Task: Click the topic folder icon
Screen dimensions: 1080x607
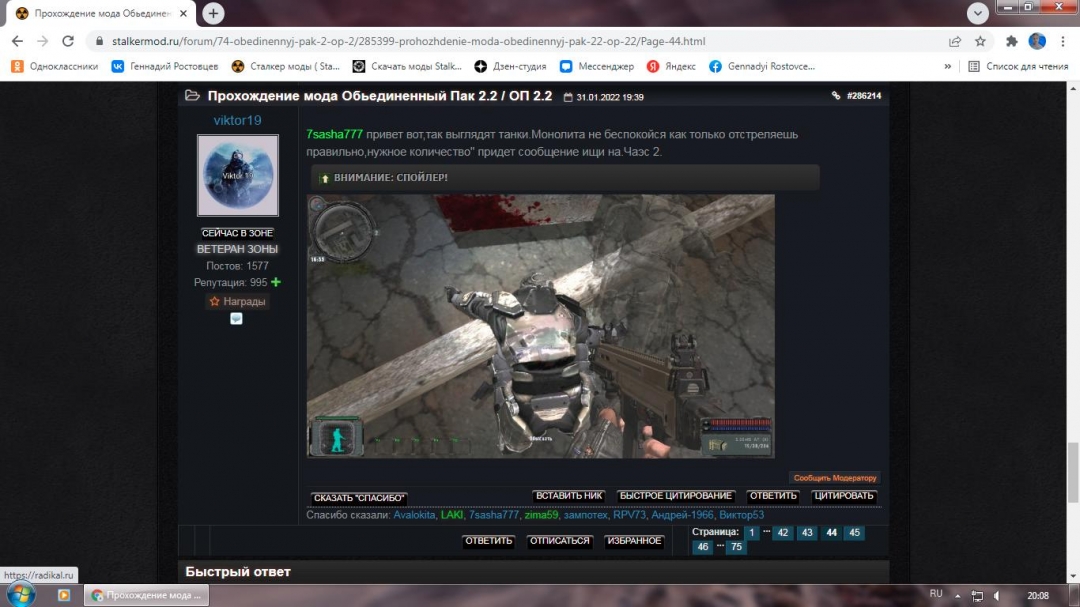Action: tap(192, 96)
